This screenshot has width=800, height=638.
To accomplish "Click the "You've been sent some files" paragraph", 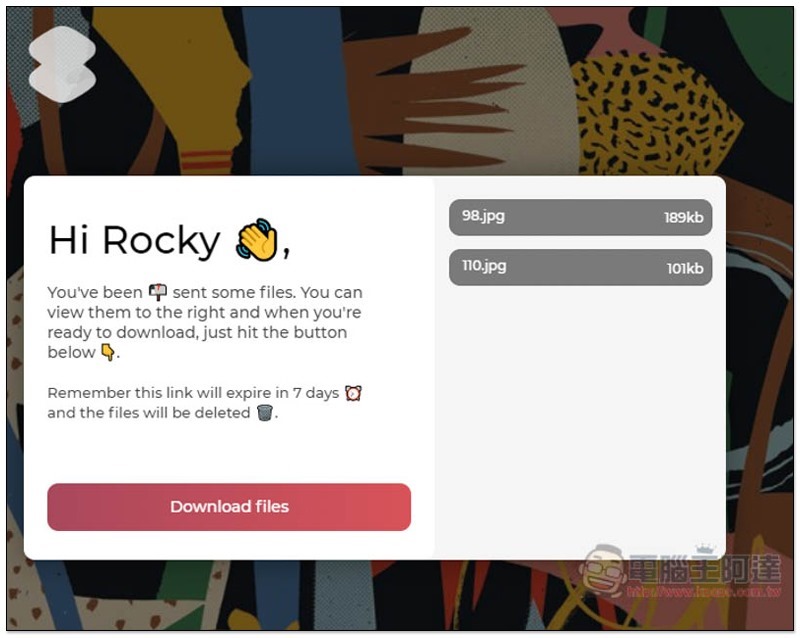I will coord(205,322).
